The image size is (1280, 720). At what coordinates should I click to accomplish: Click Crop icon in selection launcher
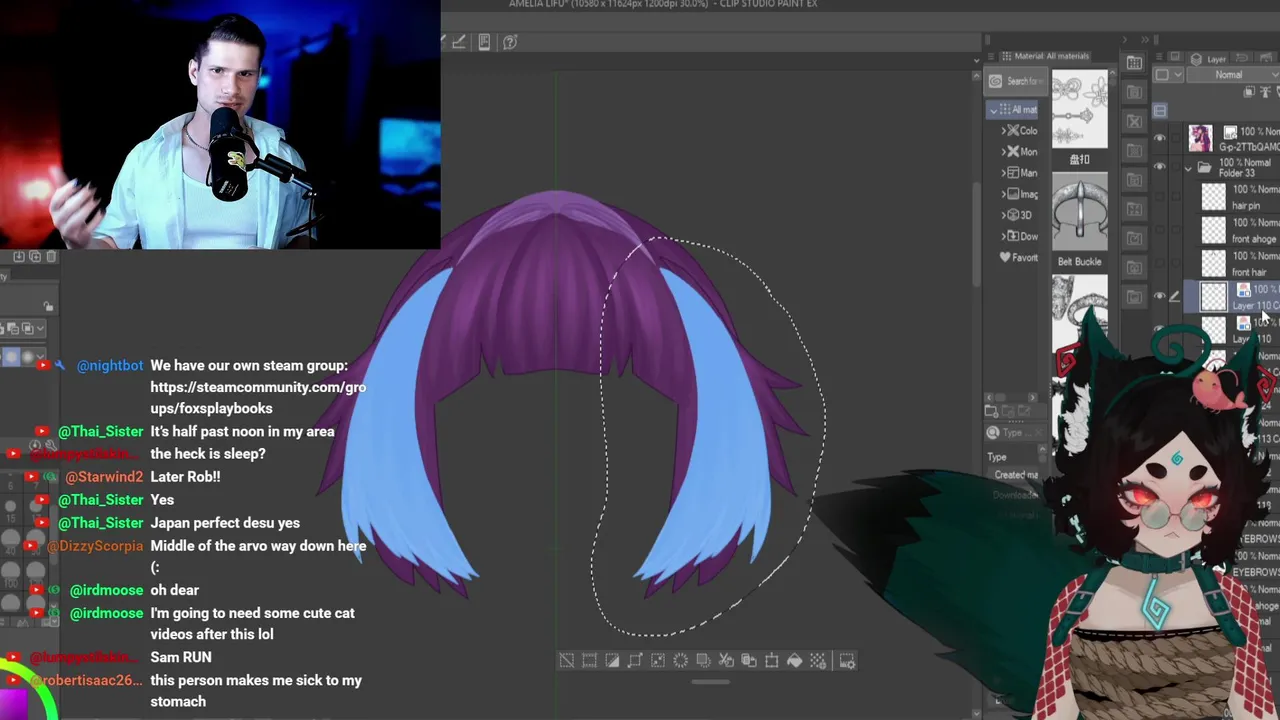(589, 661)
